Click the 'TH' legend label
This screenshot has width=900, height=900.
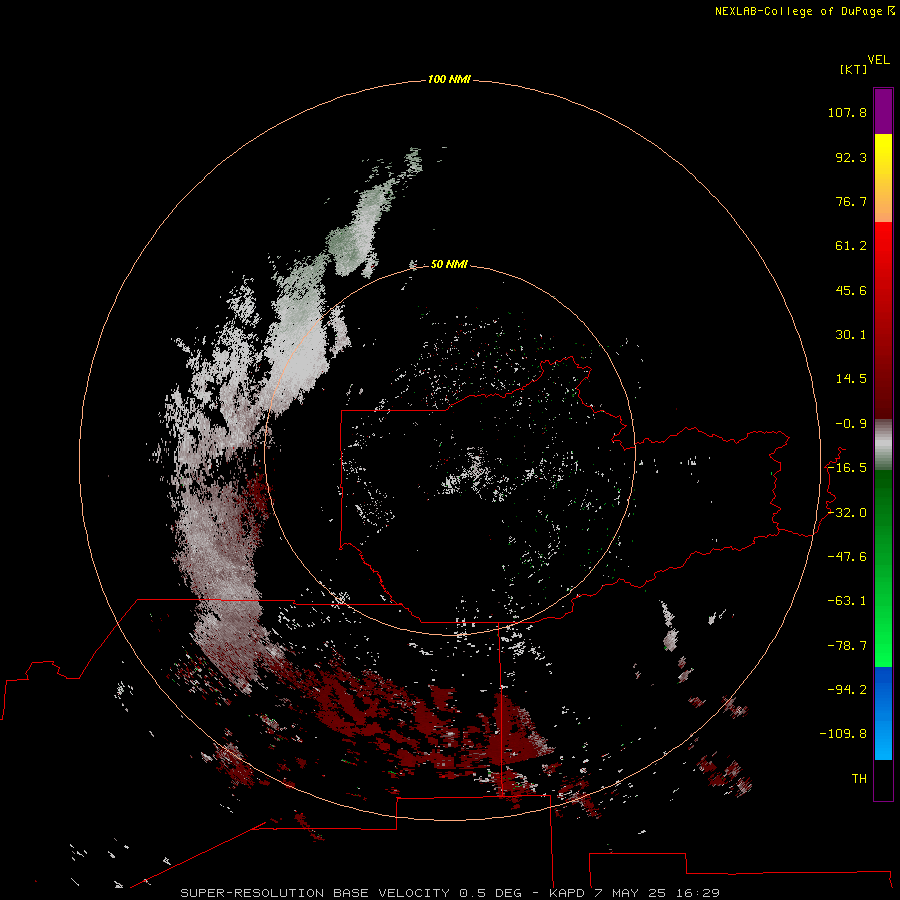click(859, 779)
